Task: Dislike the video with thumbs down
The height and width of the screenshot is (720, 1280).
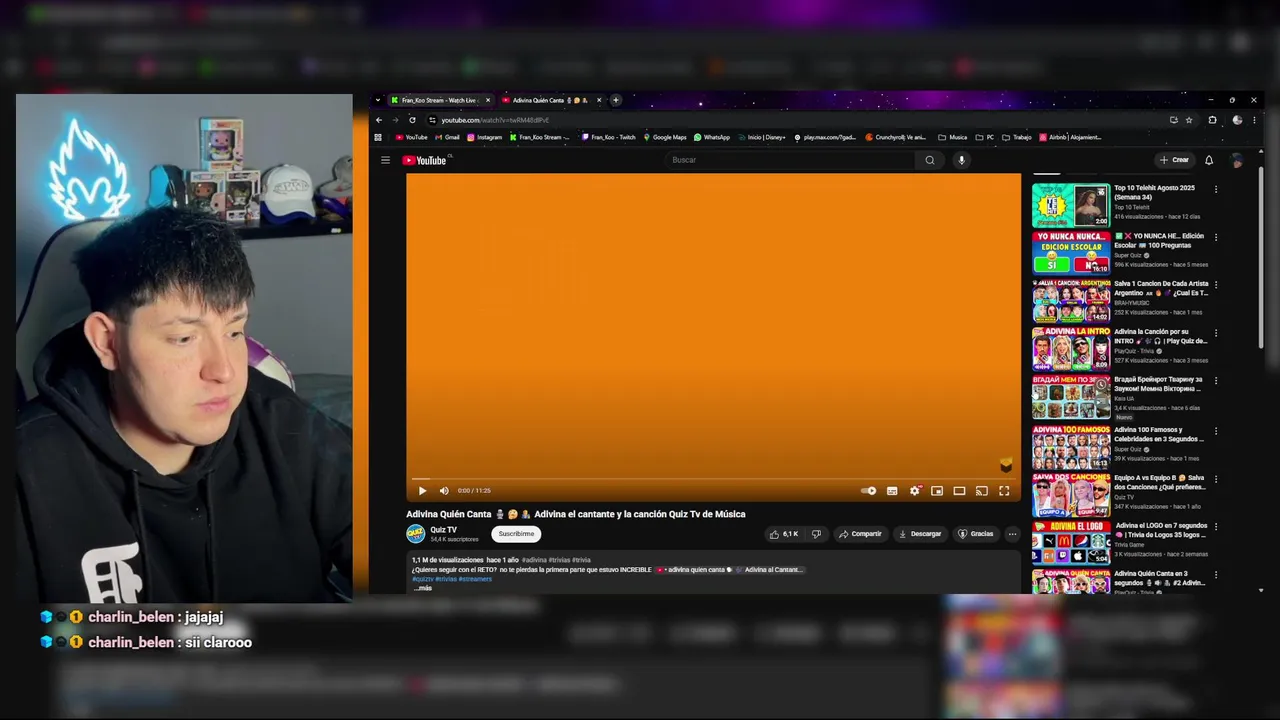Action: tap(816, 534)
